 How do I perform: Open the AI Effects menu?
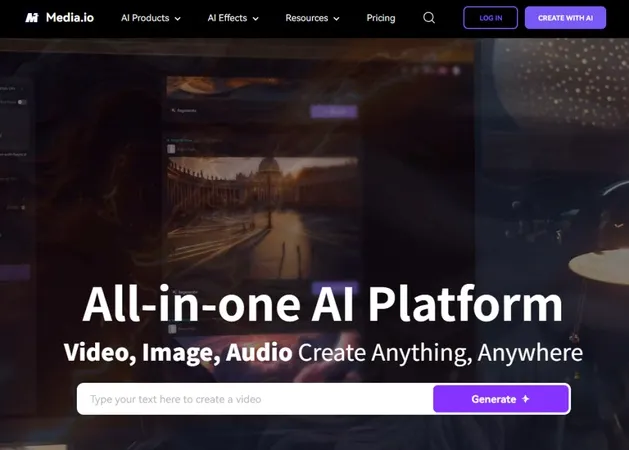(x=233, y=18)
